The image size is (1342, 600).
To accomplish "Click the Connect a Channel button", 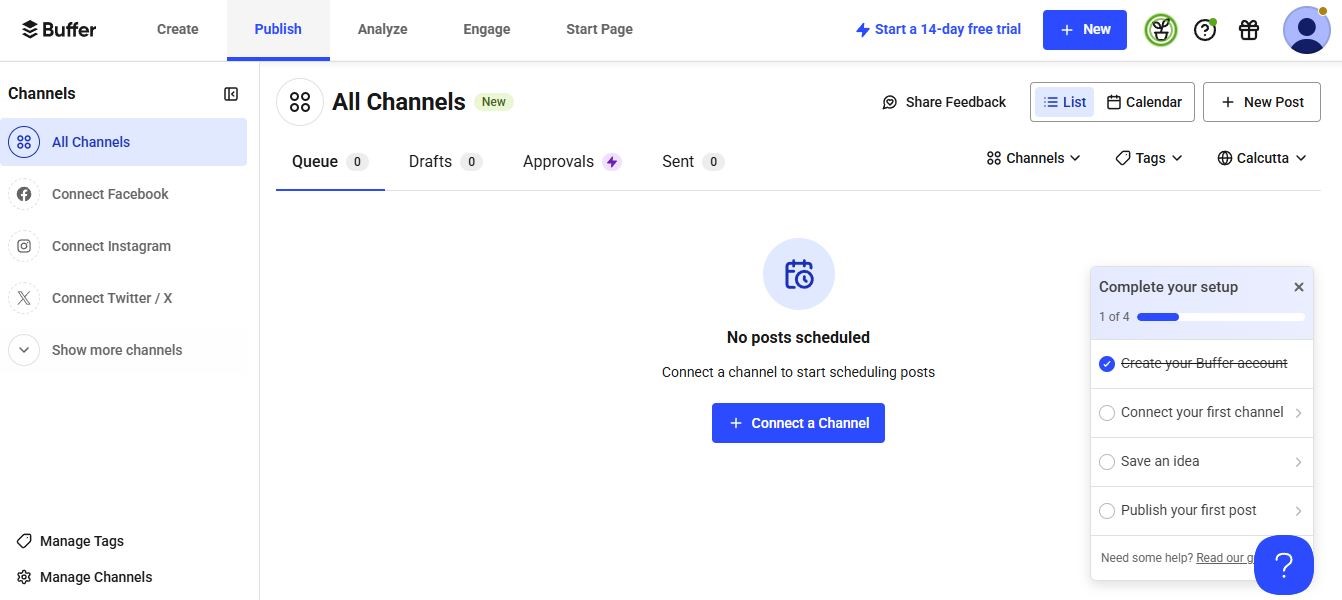I will (798, 423).
